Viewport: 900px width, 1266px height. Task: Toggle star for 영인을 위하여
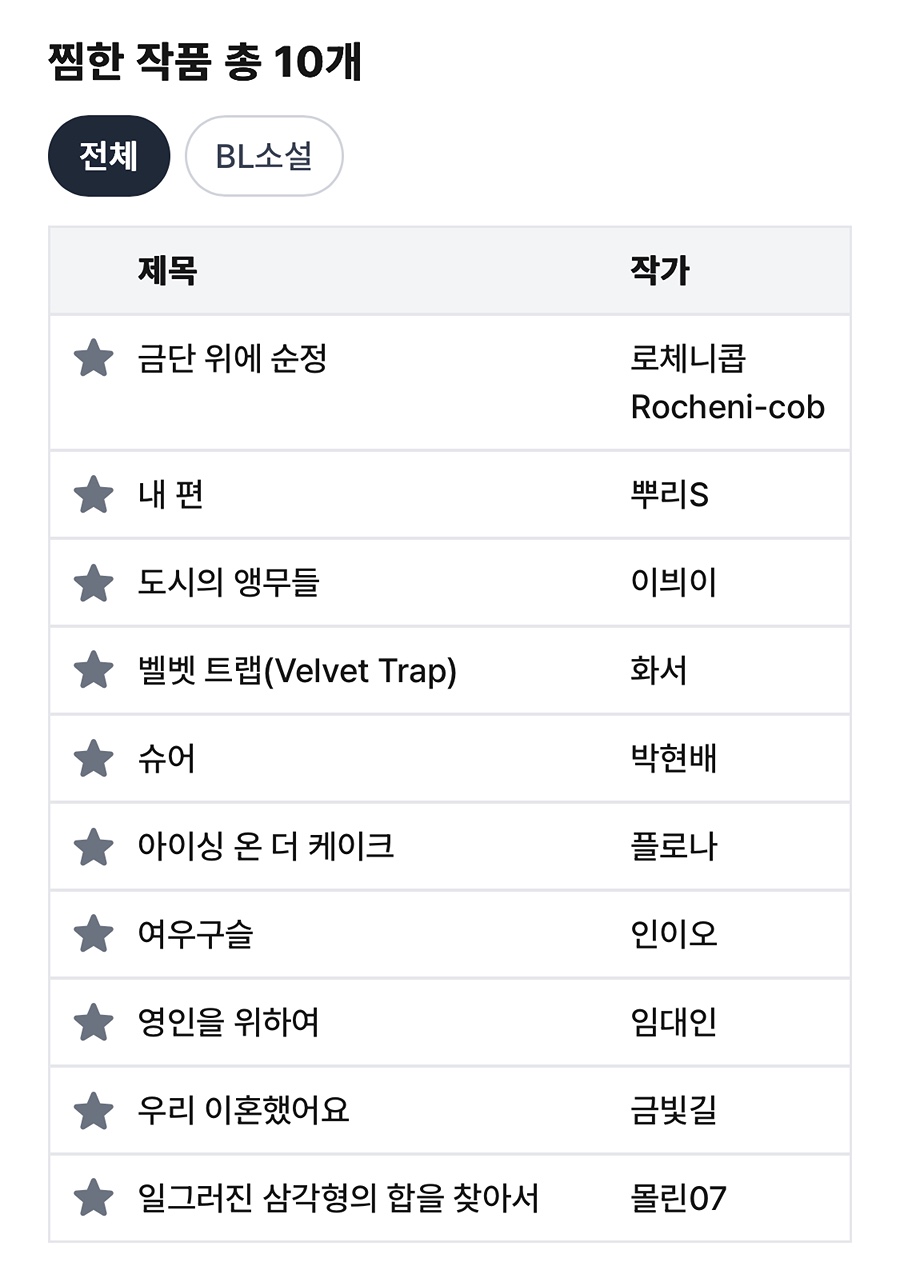click(93, 1022)
